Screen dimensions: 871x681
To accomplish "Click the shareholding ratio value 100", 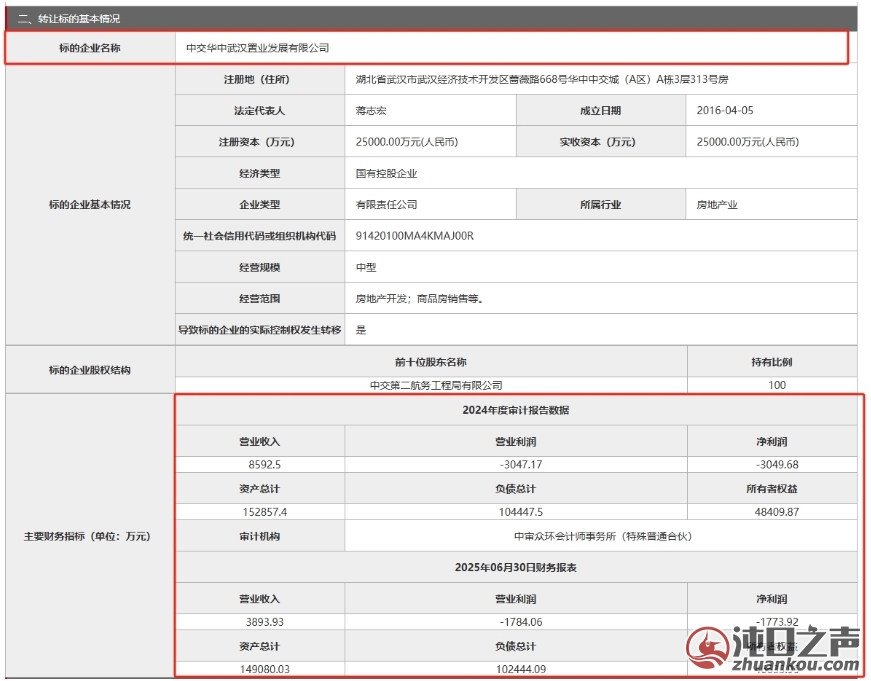I will 777,385.
